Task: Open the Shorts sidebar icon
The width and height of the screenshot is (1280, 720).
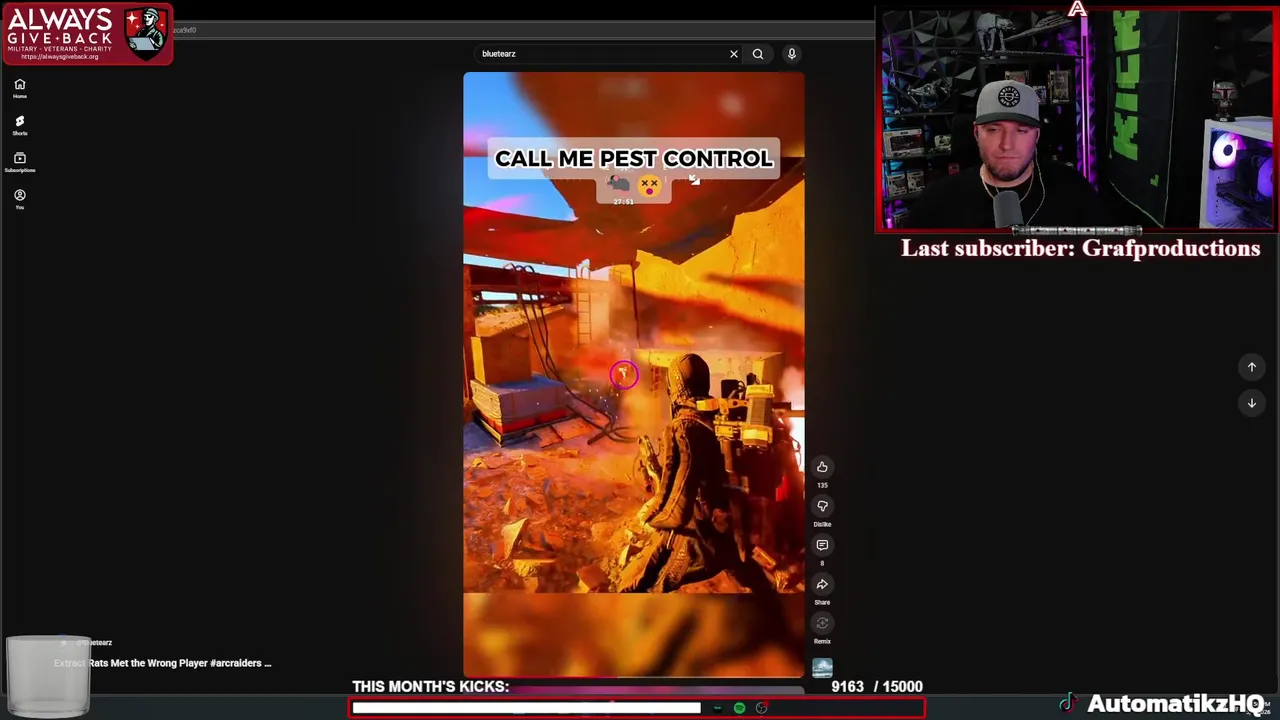Action: pyautogui.click(x=19, y=125)
